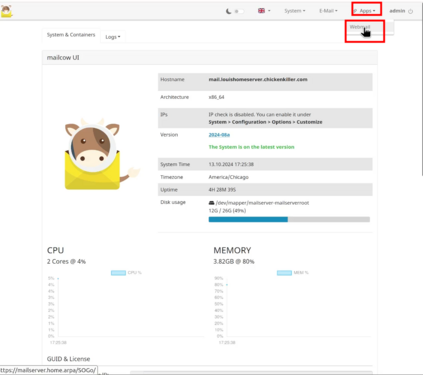Switch to the System & Containers tab
This screenshot has height=375, width=423.
coord(71,35)
